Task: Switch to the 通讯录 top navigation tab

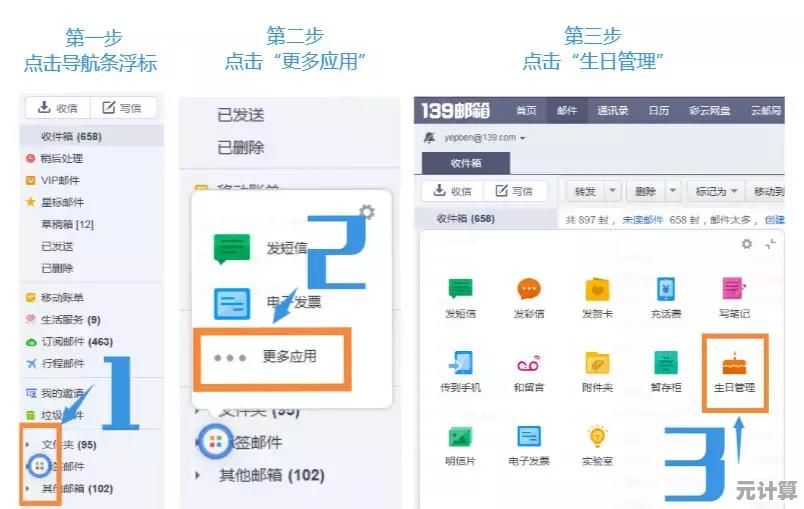Action: [x=612, y=111]
